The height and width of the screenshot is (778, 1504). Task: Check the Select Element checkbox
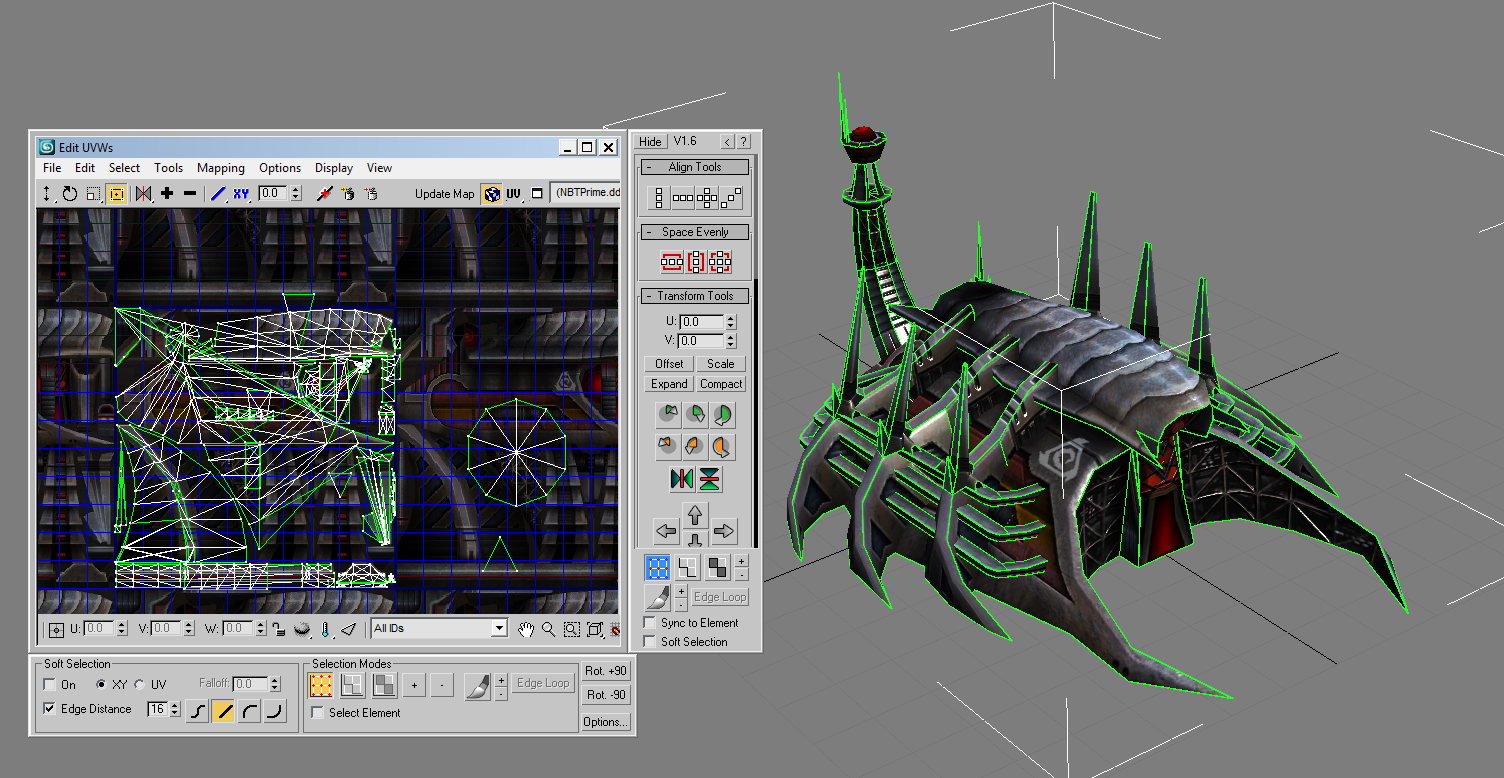point(318,713)
